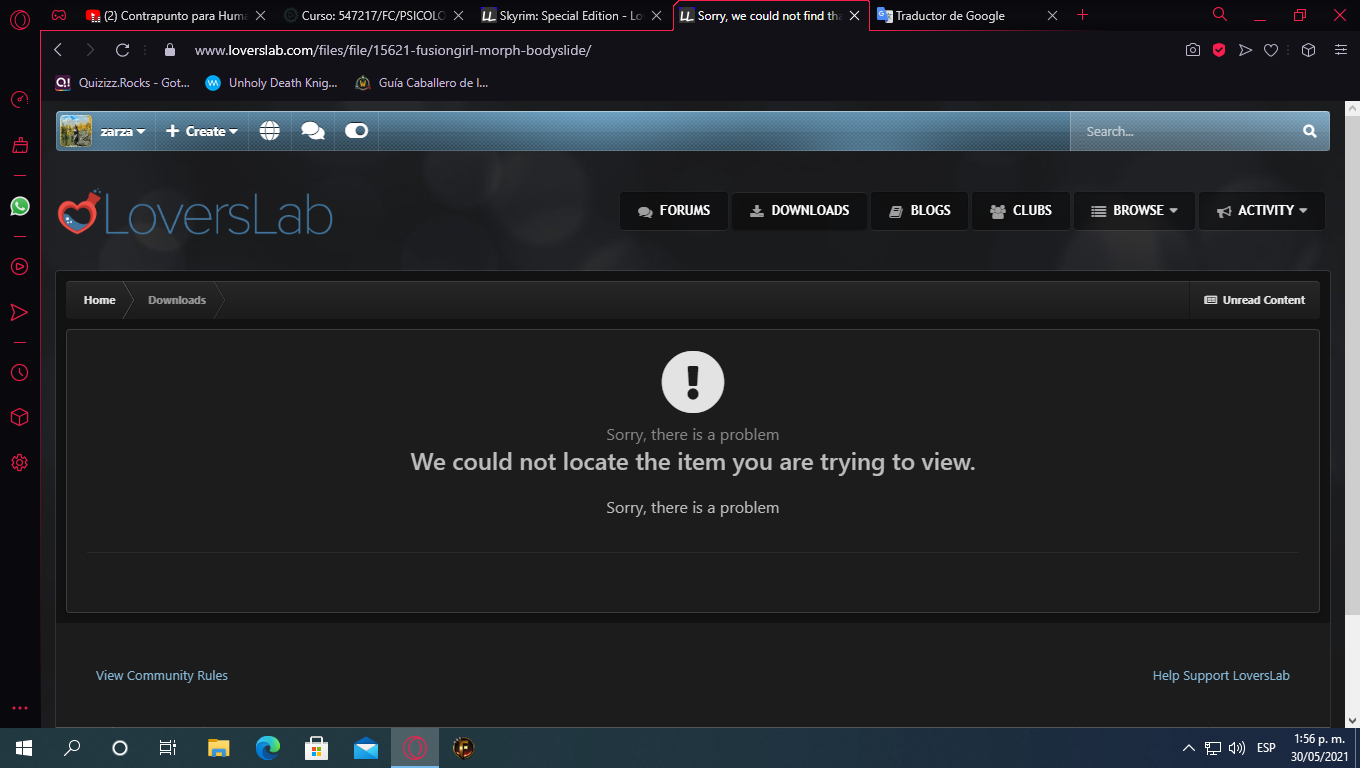Viewport: 1360px width, 768px height.
Task: Open the Opera GX main menu logo
Action: 19,17
